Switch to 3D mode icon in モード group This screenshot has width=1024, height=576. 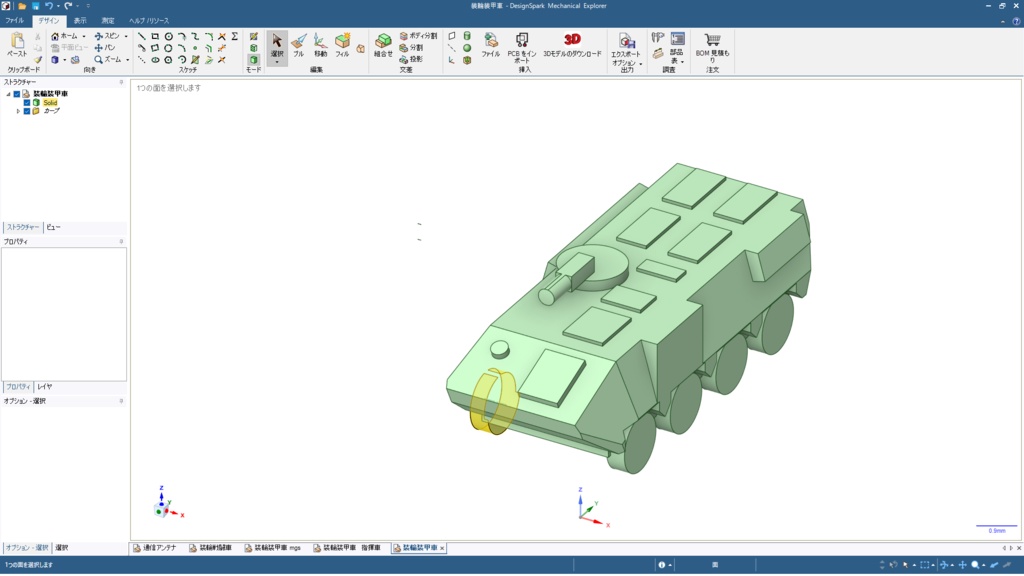(253, 59)
